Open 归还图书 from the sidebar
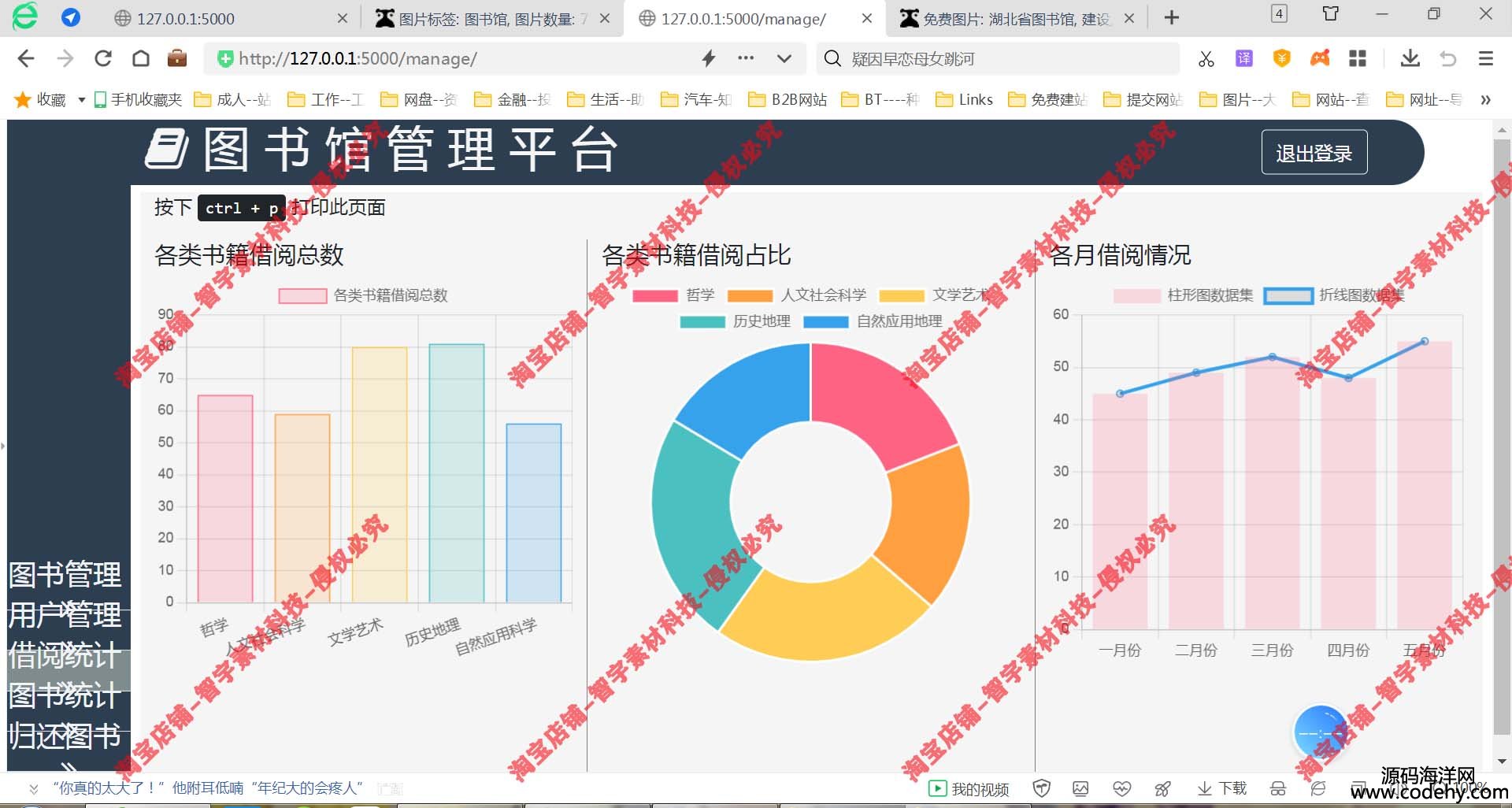 pos(65,737)
